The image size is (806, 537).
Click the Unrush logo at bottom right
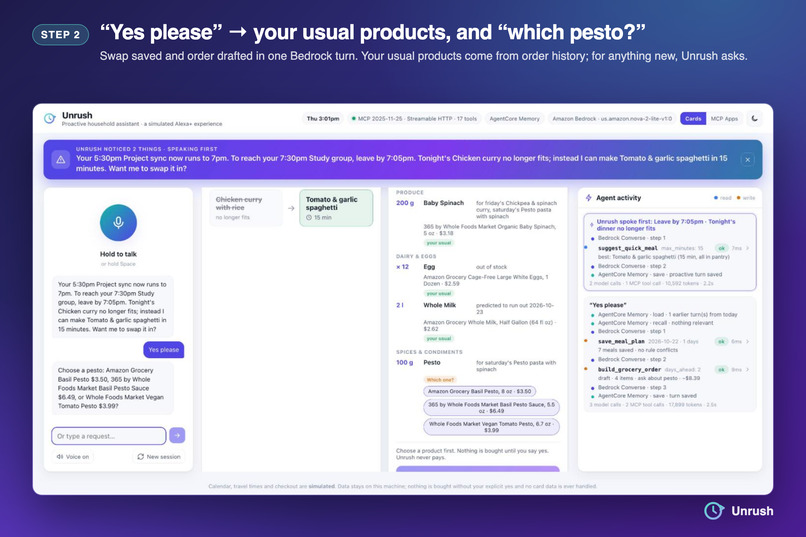coord(739,511)
